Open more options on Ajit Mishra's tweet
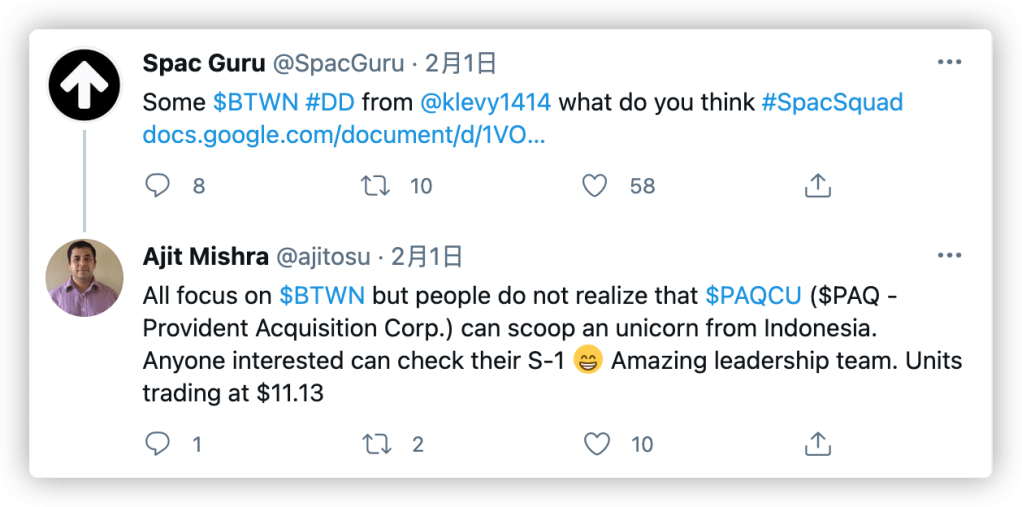 click(x=949, y=257)
